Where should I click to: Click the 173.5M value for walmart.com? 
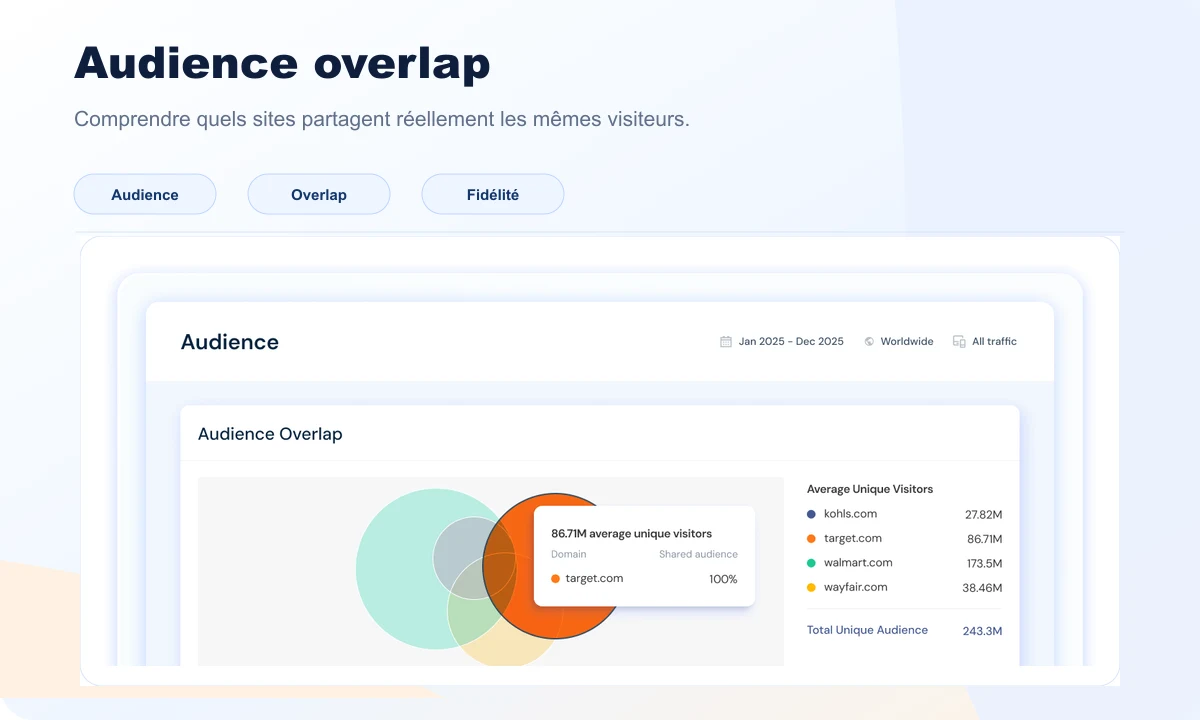coord(984,563)
